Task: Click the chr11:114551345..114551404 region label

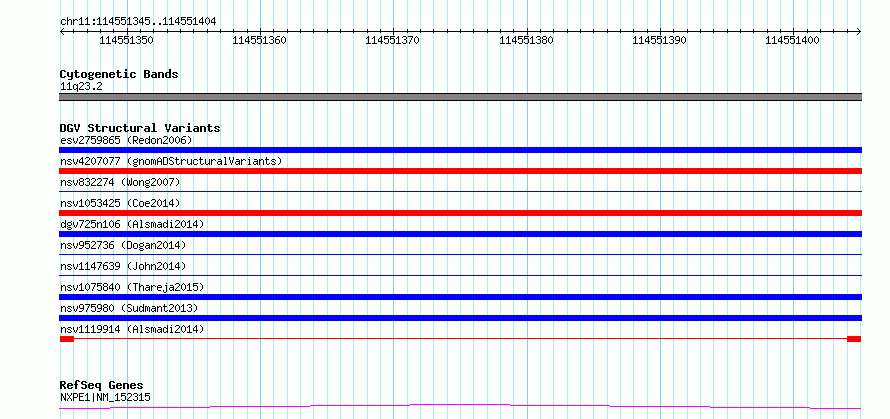Action: click(x=138, y=21)
